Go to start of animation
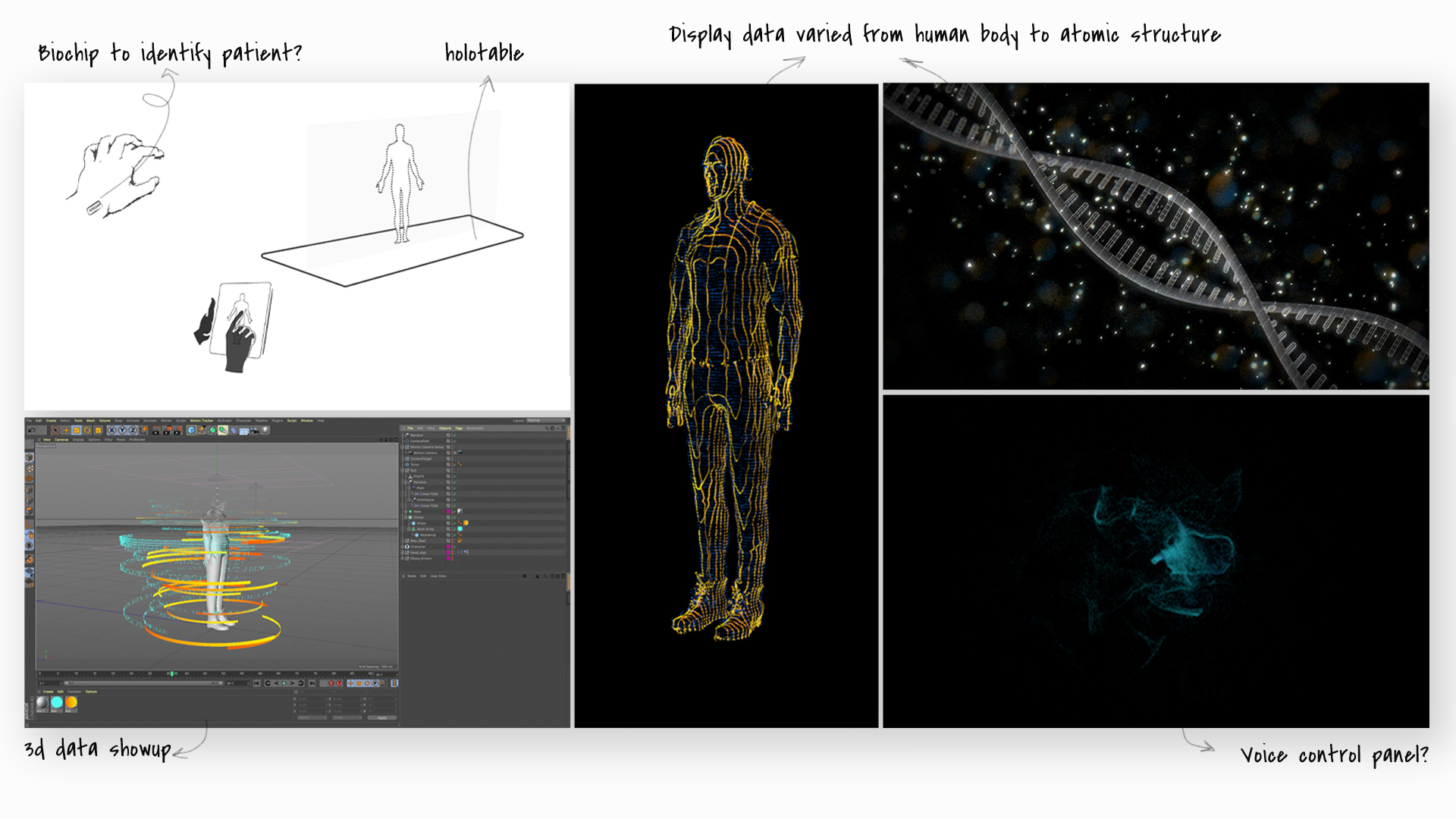 [x=257, y=683]
